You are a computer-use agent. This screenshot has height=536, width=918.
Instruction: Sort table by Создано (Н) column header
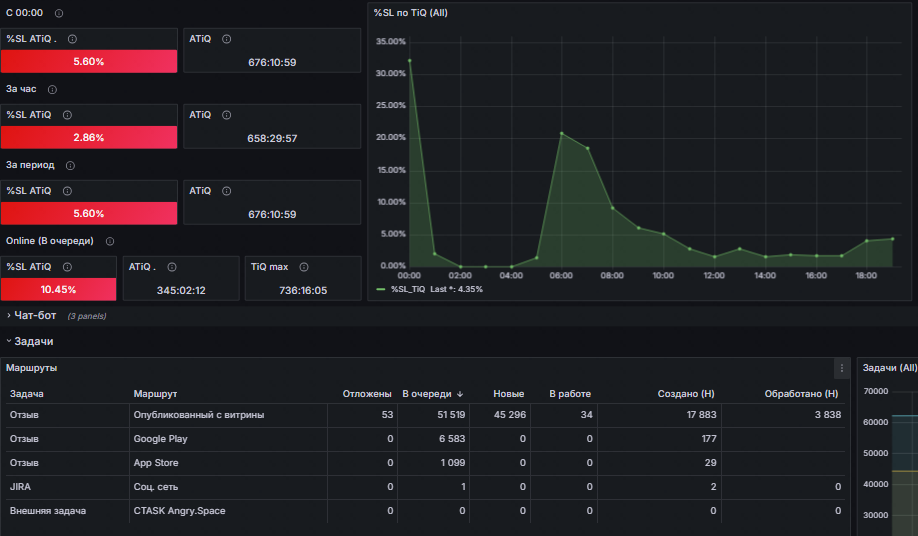[686, 394]
